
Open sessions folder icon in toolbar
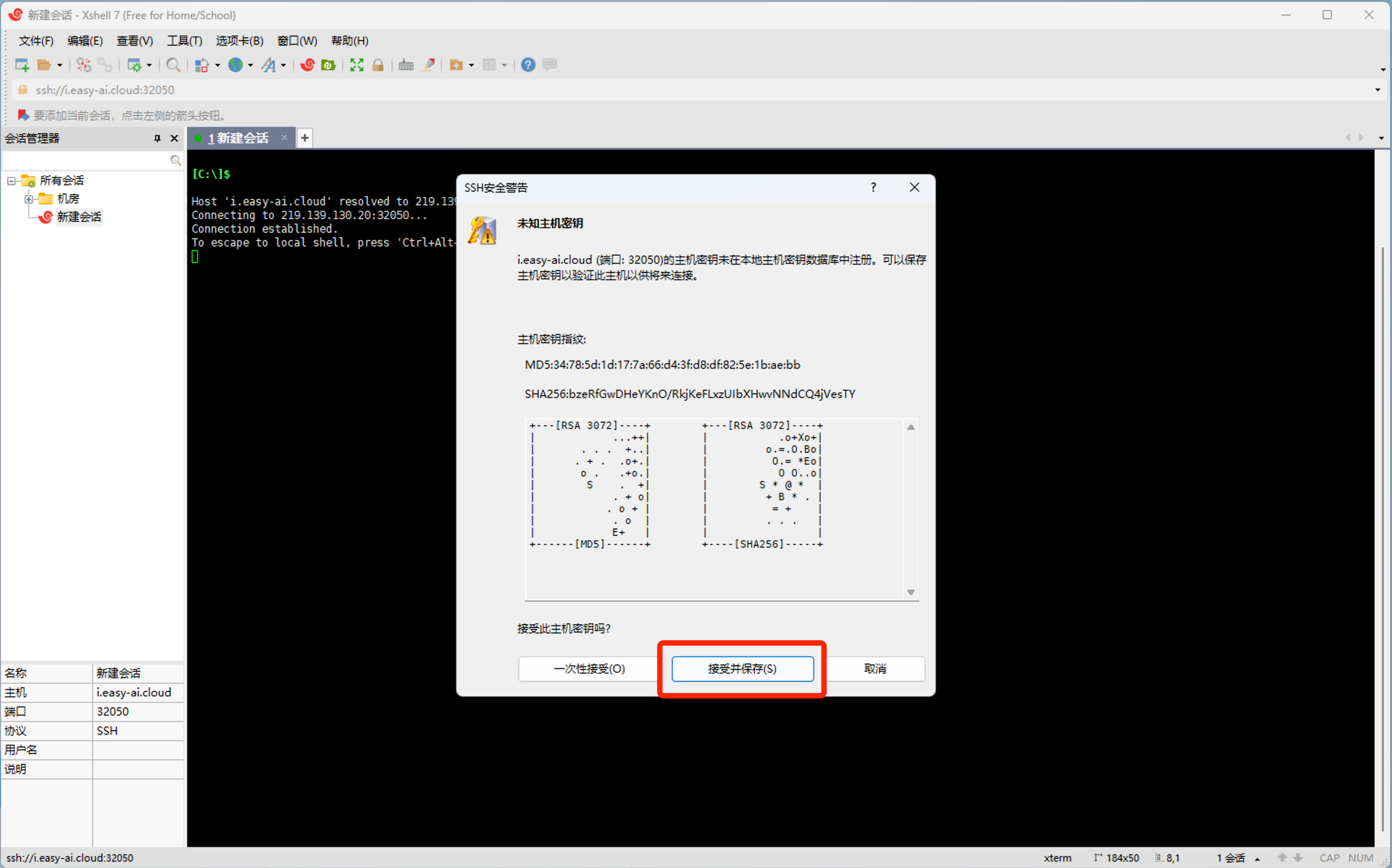coord(44,65)
